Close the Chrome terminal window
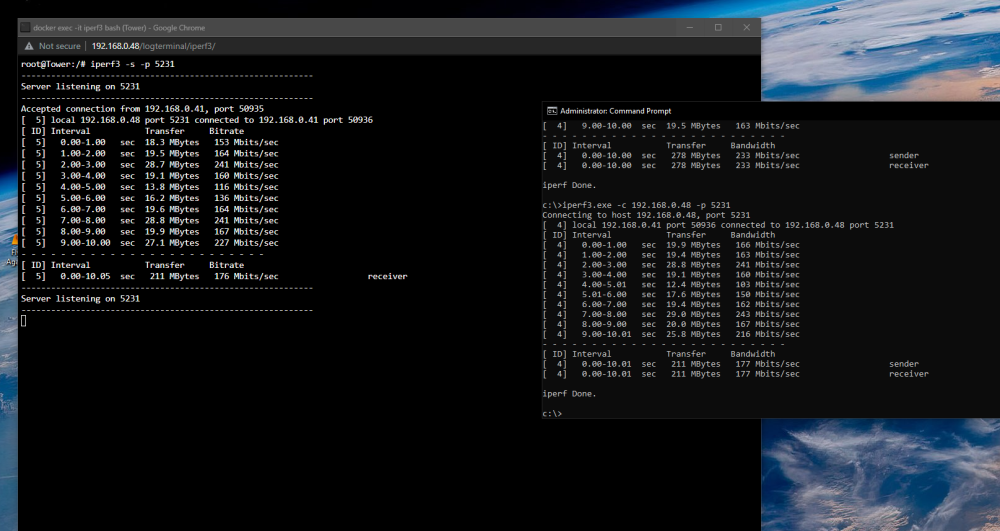Screen dimensions: 1000x531 (746, 27)
